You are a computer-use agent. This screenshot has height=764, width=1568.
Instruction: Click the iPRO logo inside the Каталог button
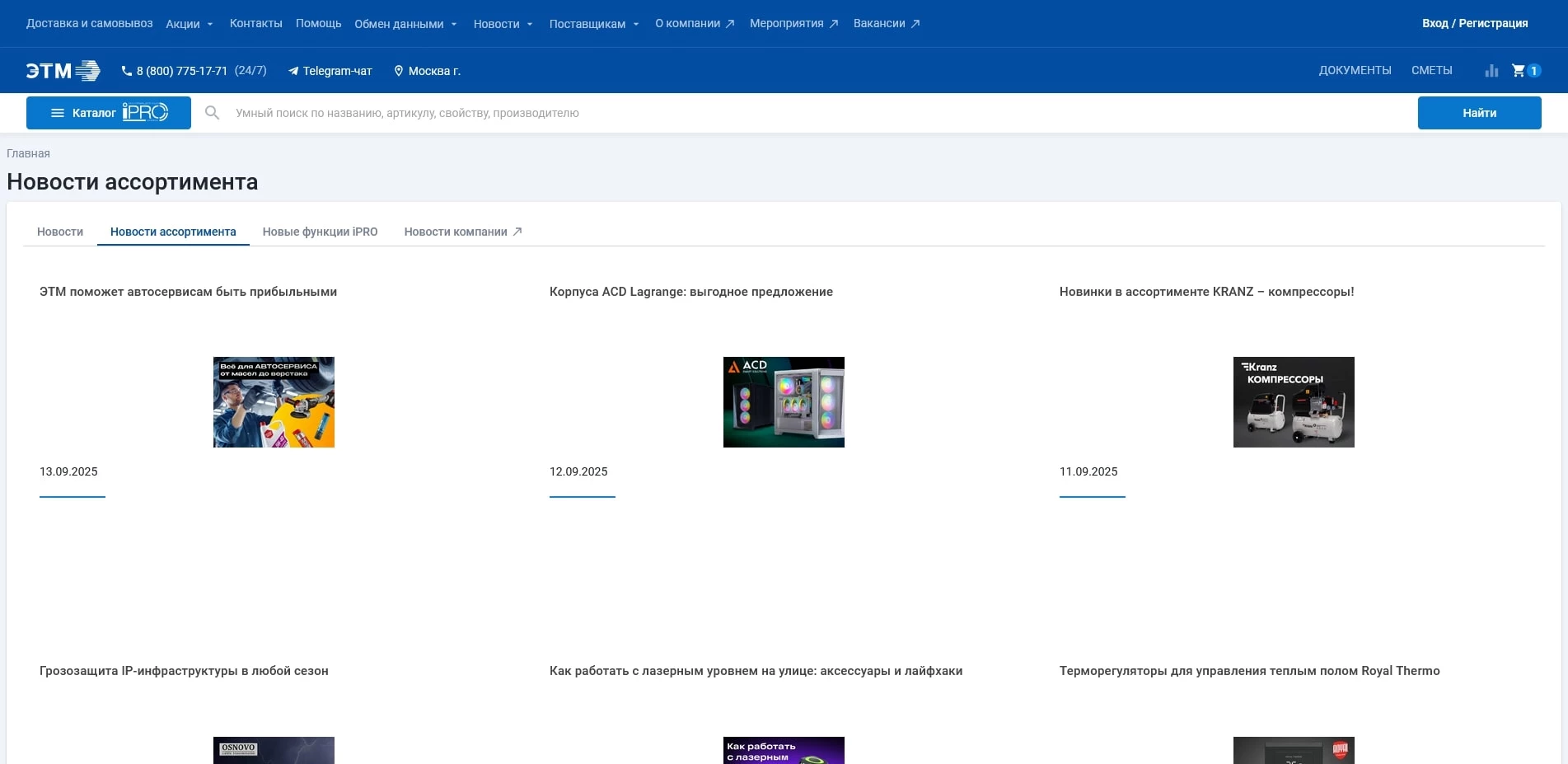click(145, 112)
